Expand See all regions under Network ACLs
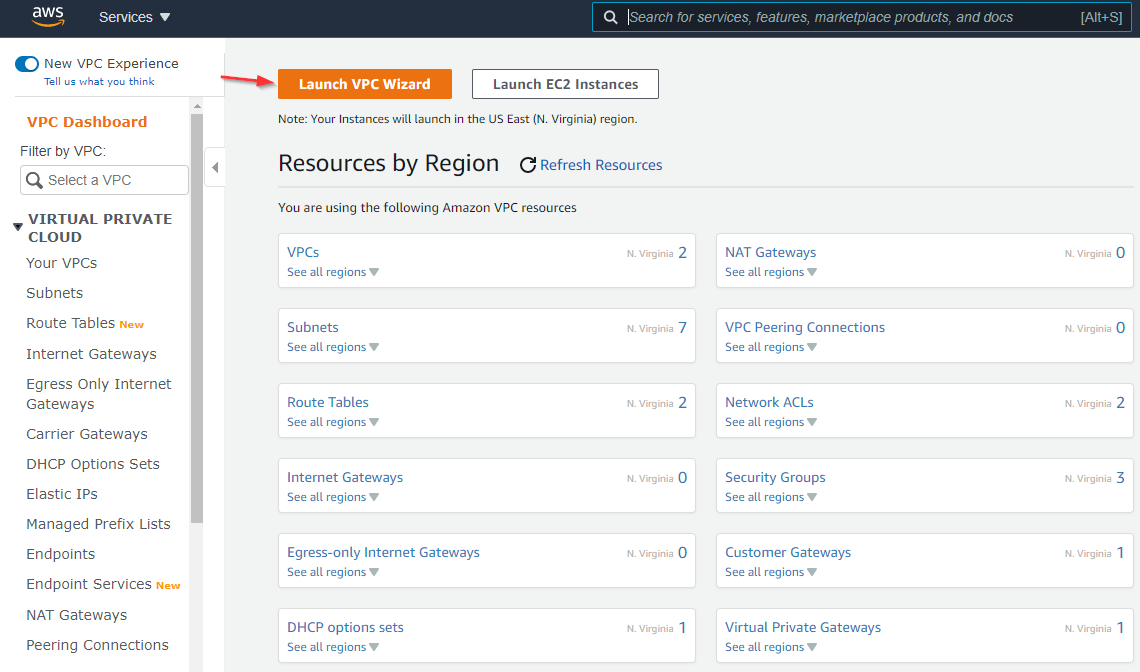 pyautogui.click(x=771, y=422)
